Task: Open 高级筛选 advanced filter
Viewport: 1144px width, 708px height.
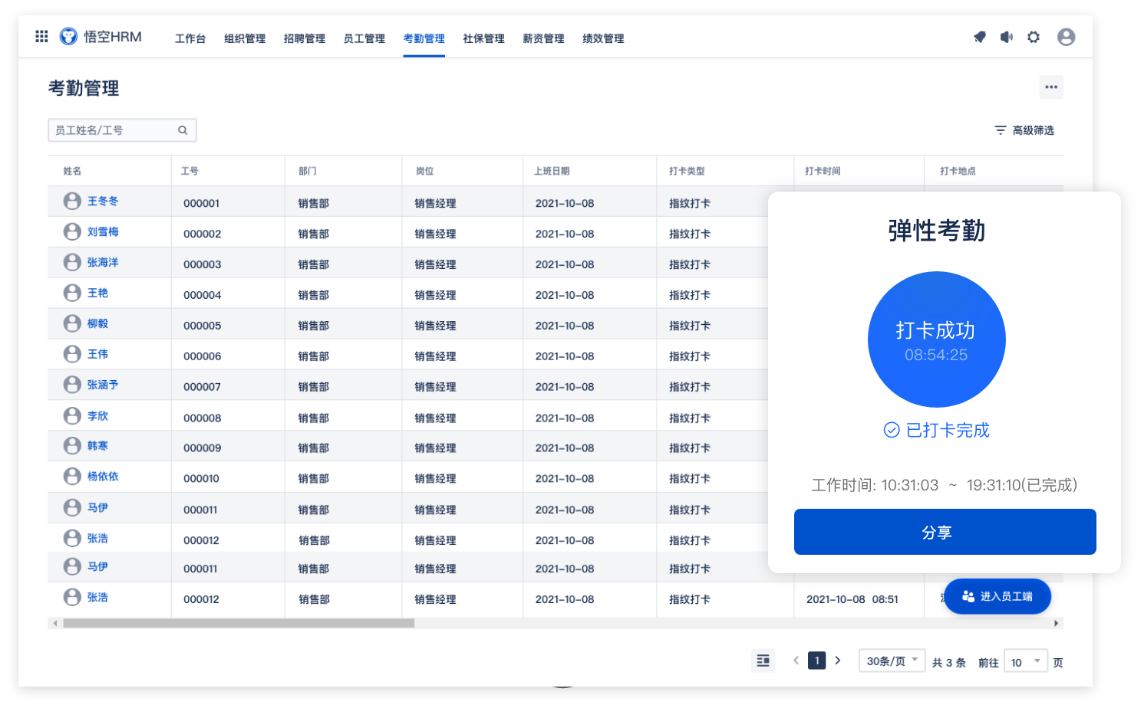Action: click(1024, 130)
